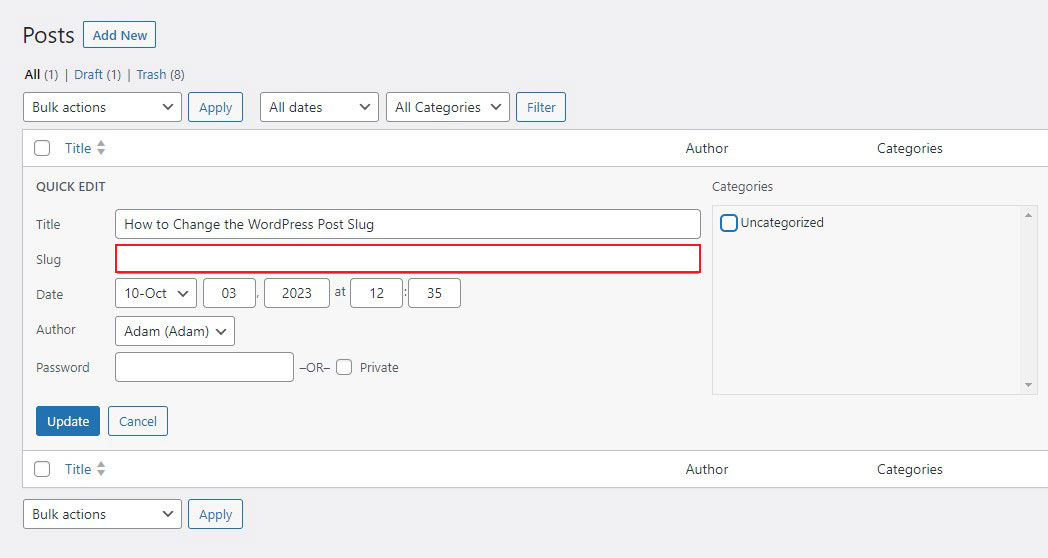Sort by Title in top header

point(78,148)
